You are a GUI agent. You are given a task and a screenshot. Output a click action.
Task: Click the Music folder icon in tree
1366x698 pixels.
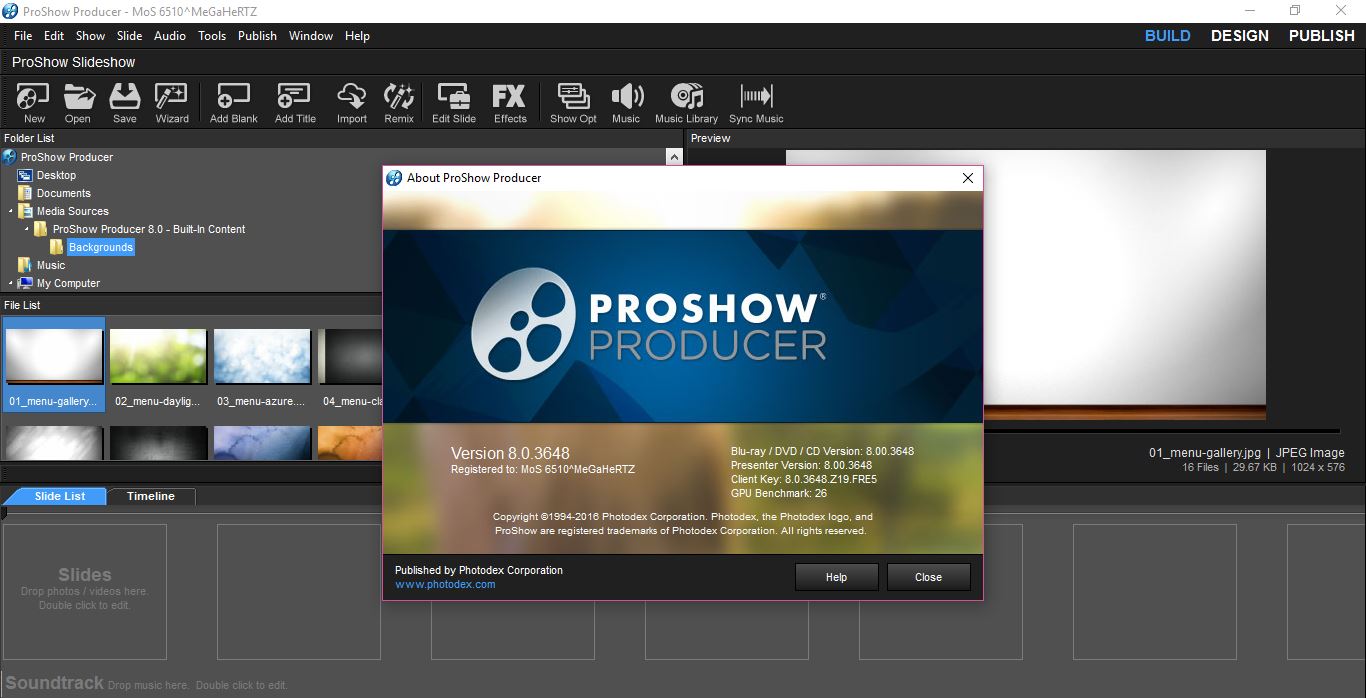click(25, 265)
